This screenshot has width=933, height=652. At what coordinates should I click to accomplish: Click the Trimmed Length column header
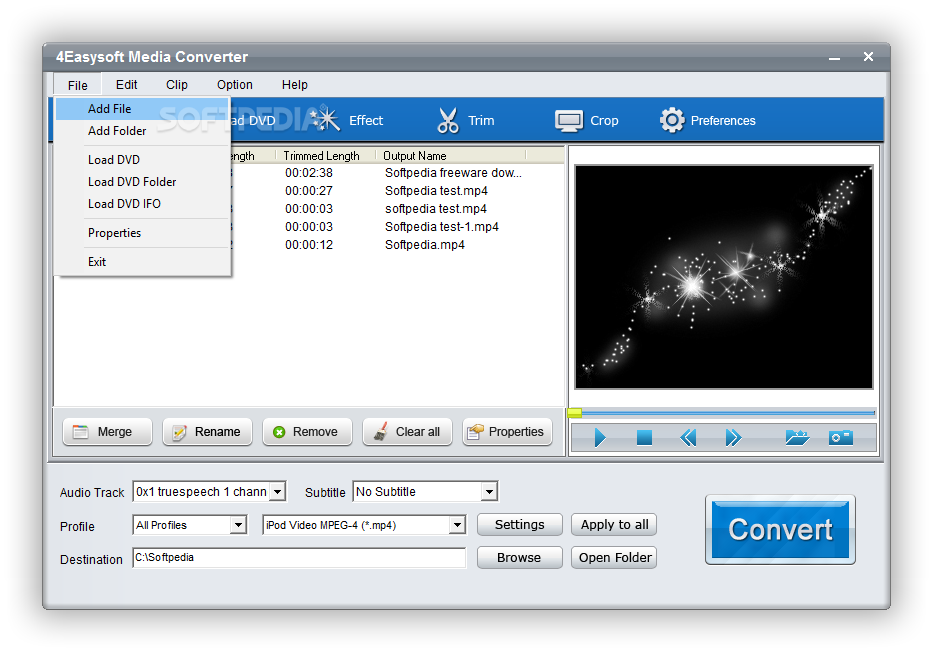[325, 156]
